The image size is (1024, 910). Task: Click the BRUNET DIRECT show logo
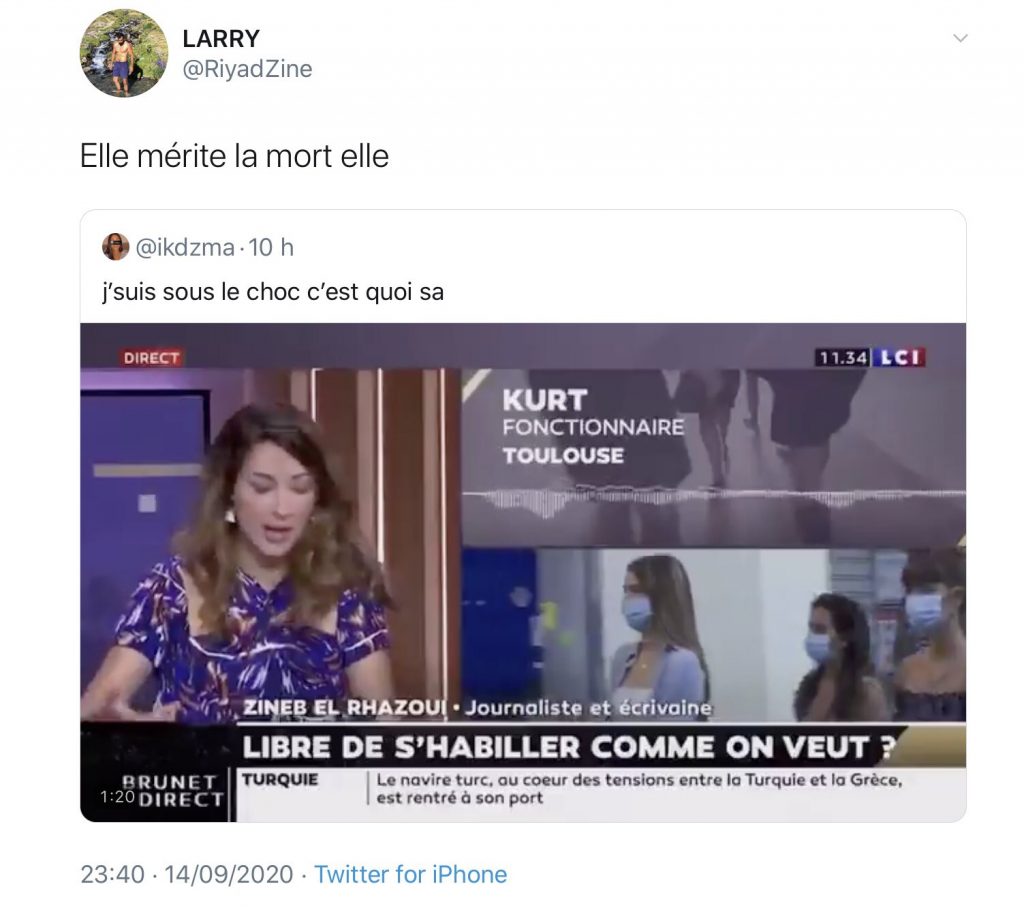point(172,790)
